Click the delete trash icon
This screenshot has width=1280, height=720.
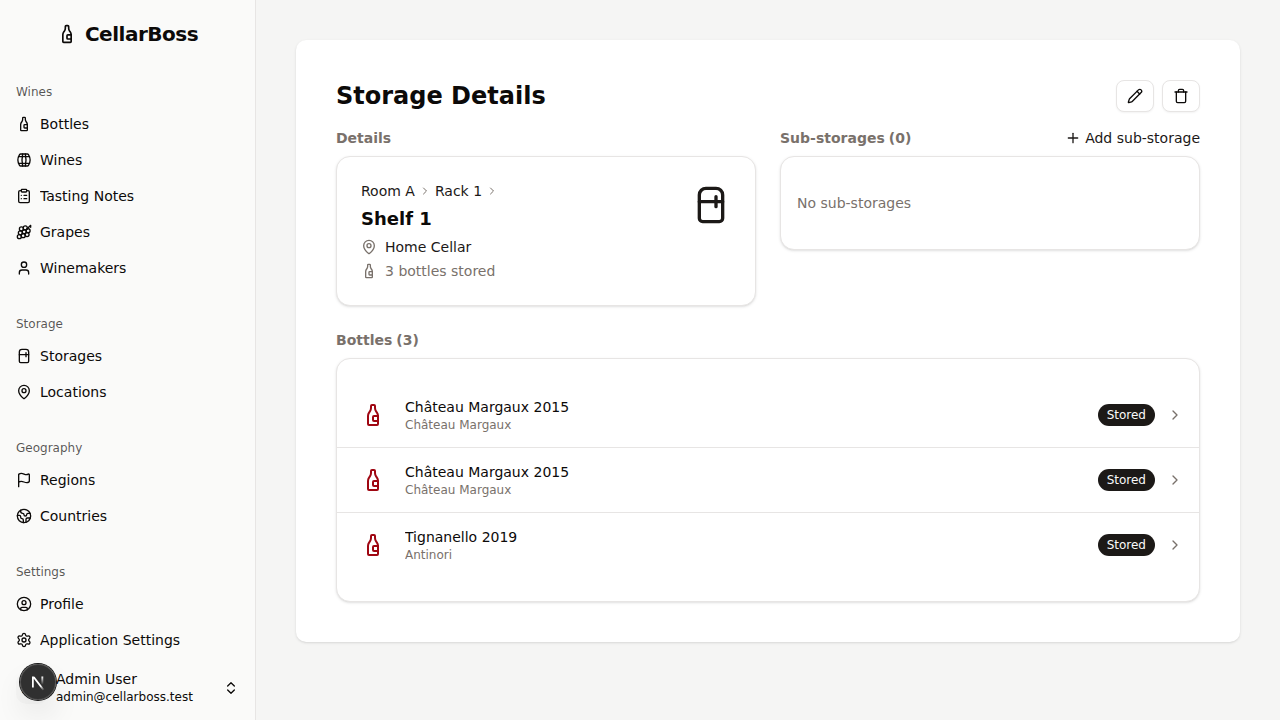tap(1180, 96)
